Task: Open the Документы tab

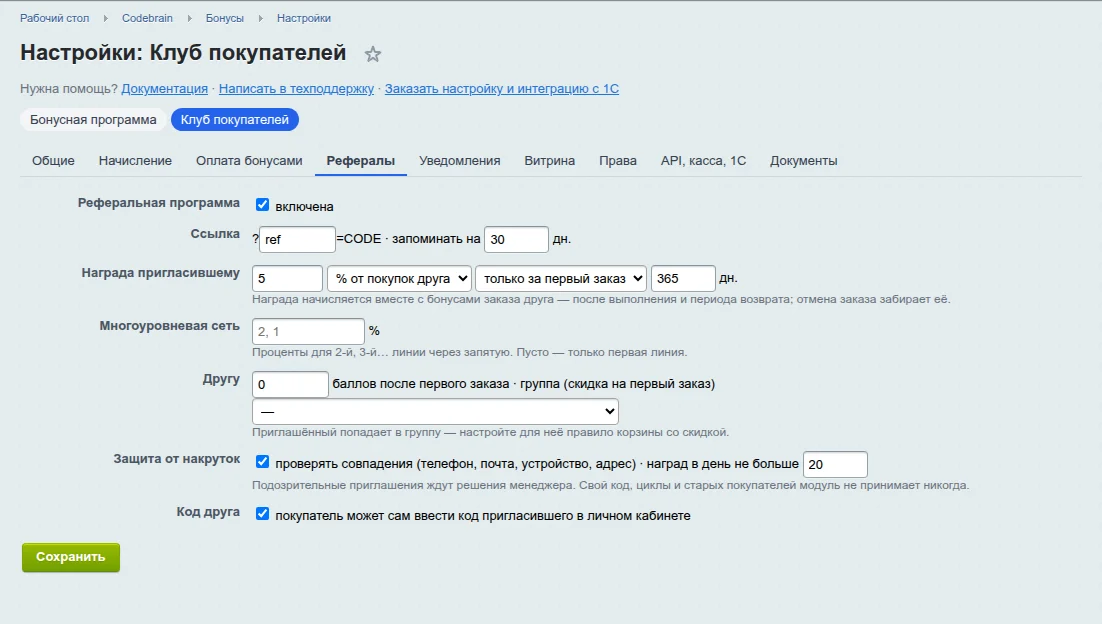Action: (803, 161)
